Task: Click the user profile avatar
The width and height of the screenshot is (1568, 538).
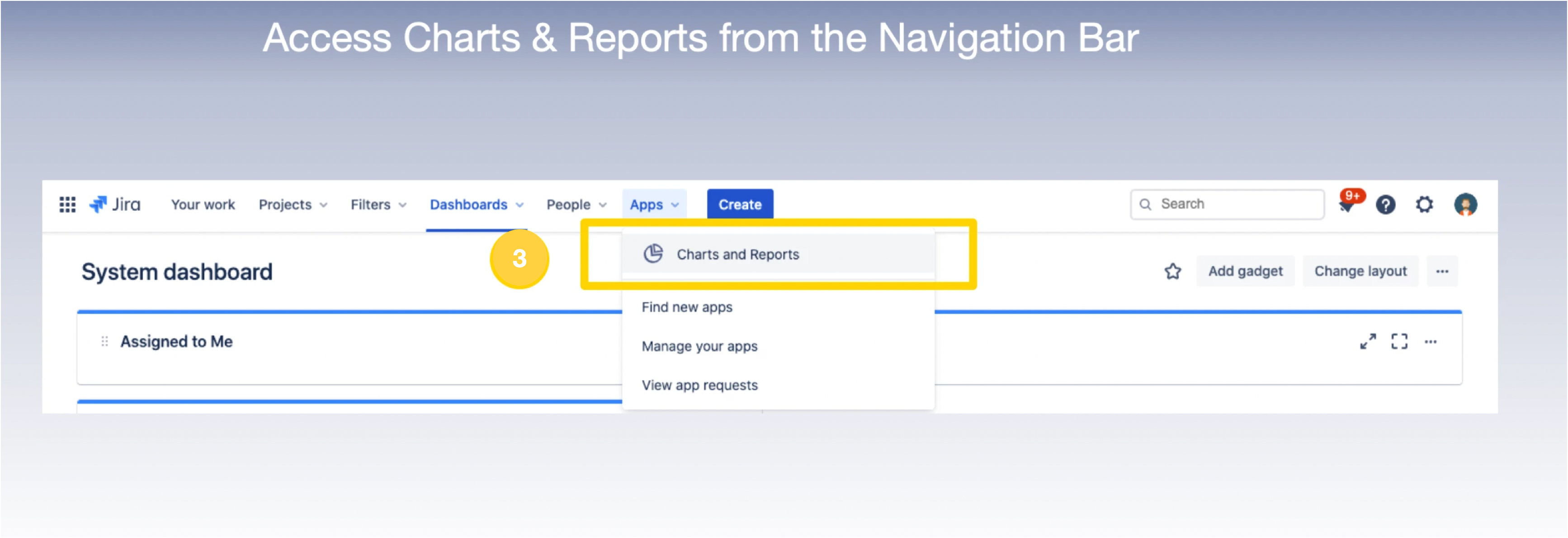Action: click(1465, 204)
